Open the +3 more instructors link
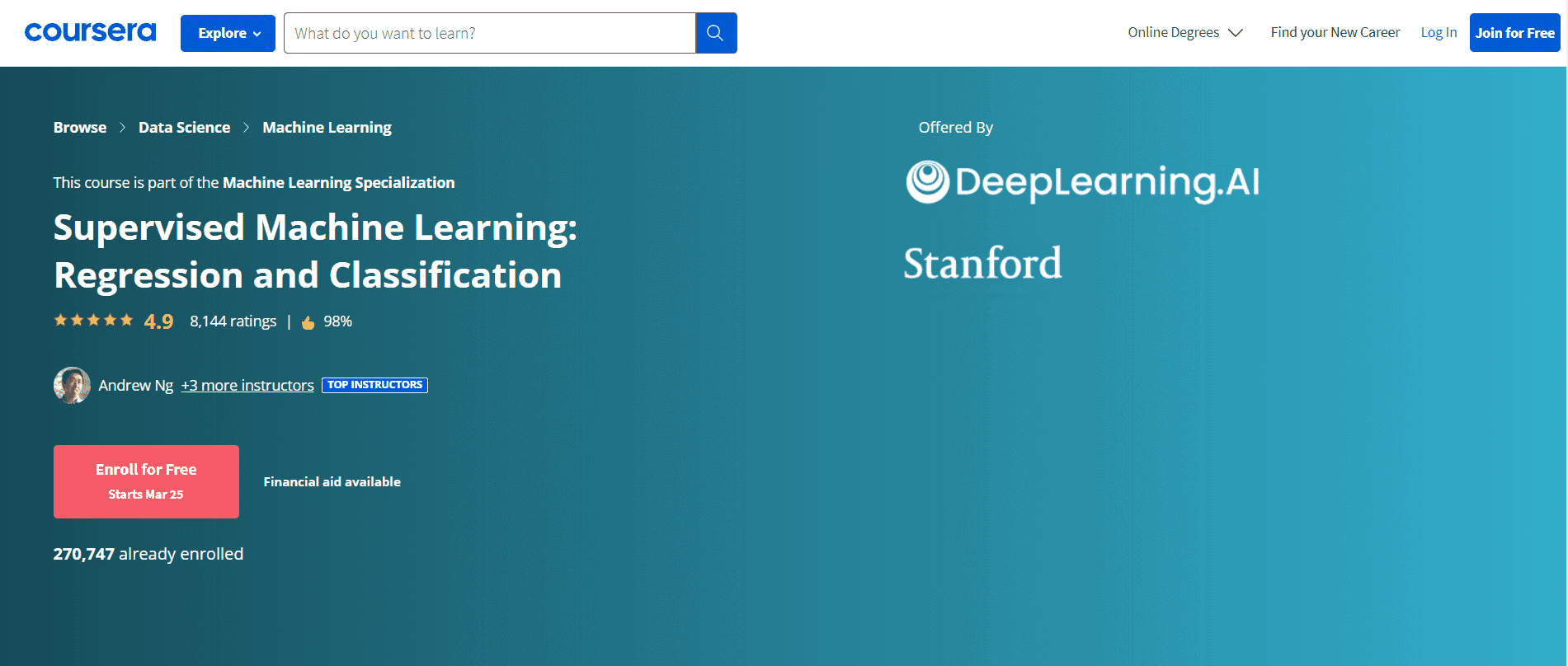Screen dimensions: 1568x666 pyautogui.click(x=247, y=385)
